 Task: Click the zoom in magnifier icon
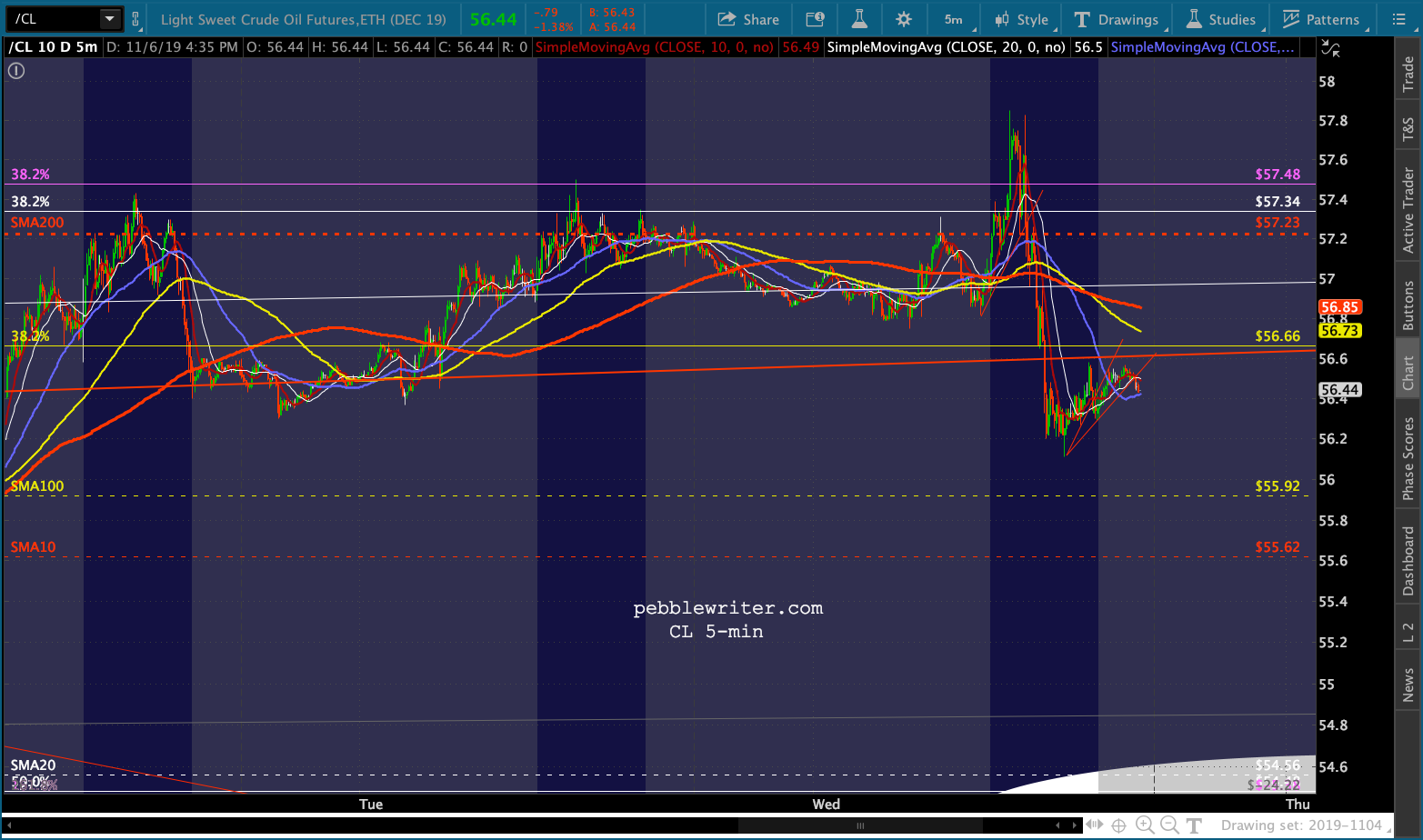click(1145, 825)
